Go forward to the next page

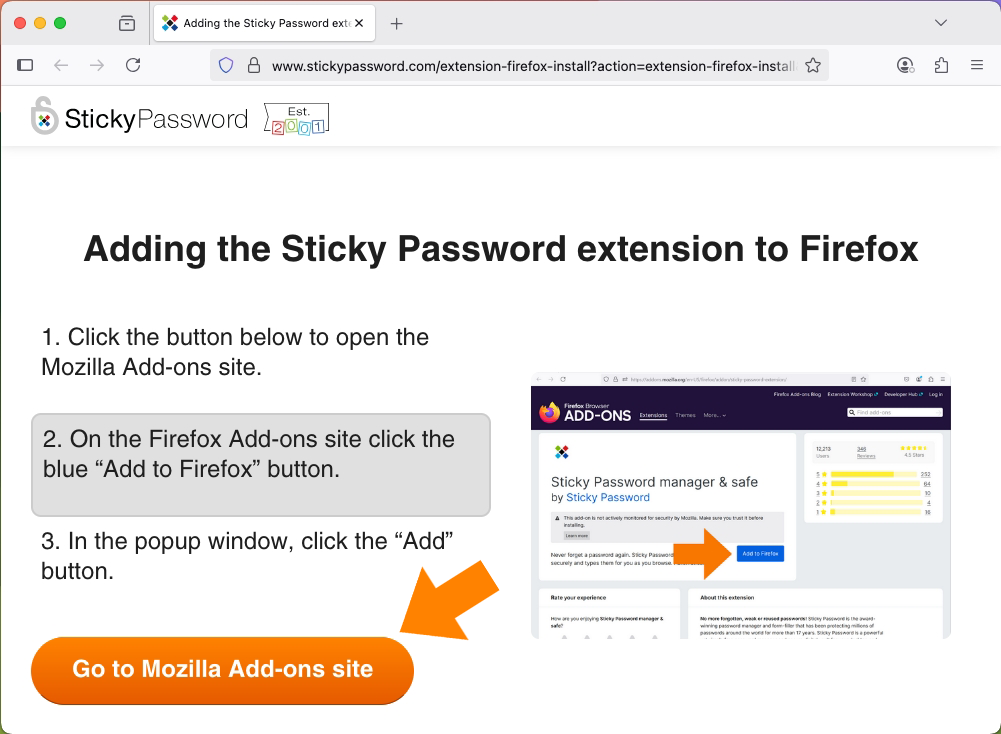click(x=97, y=65)
